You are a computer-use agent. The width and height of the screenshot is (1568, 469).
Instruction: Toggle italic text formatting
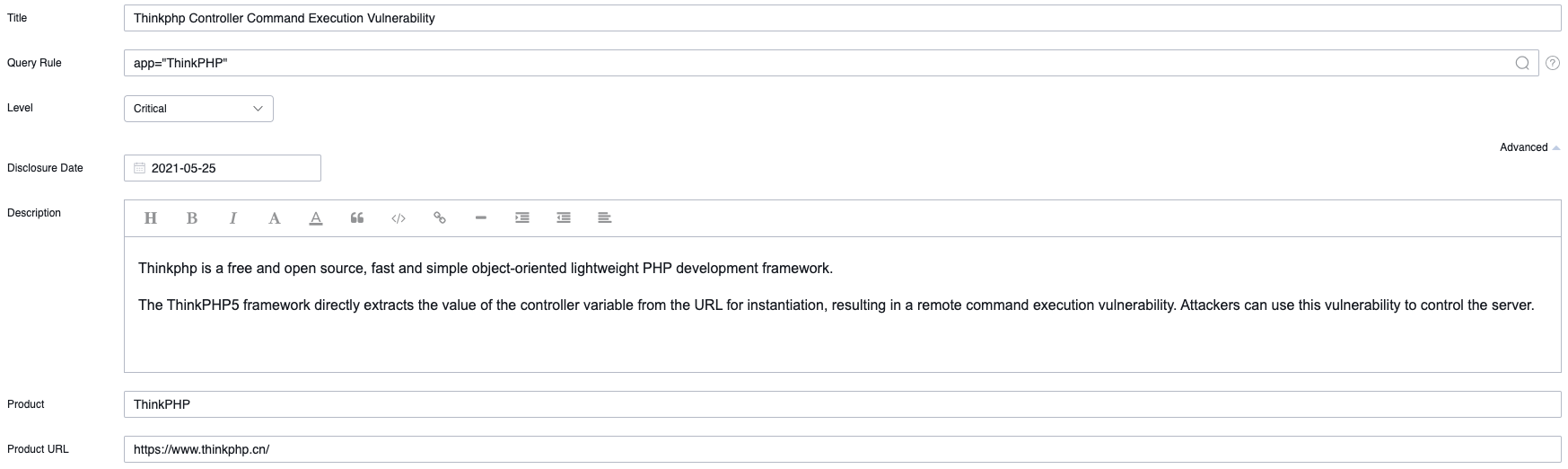(x=233, y=218)
